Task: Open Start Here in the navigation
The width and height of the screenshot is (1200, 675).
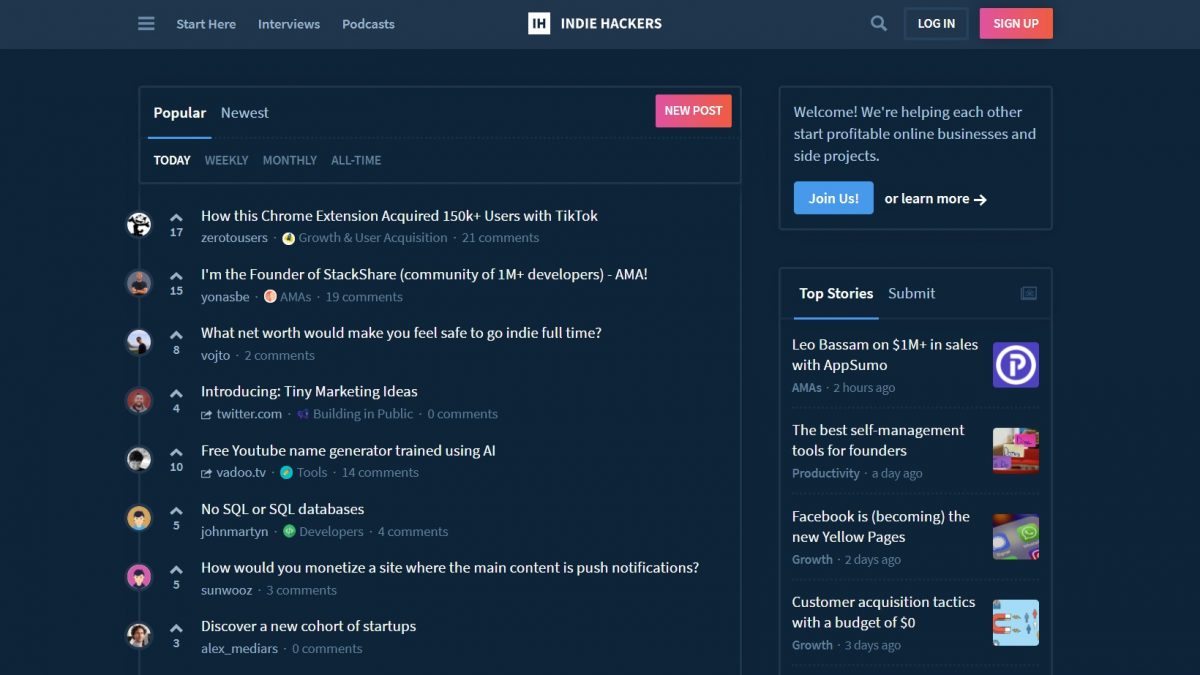Action: click(206, 24)
